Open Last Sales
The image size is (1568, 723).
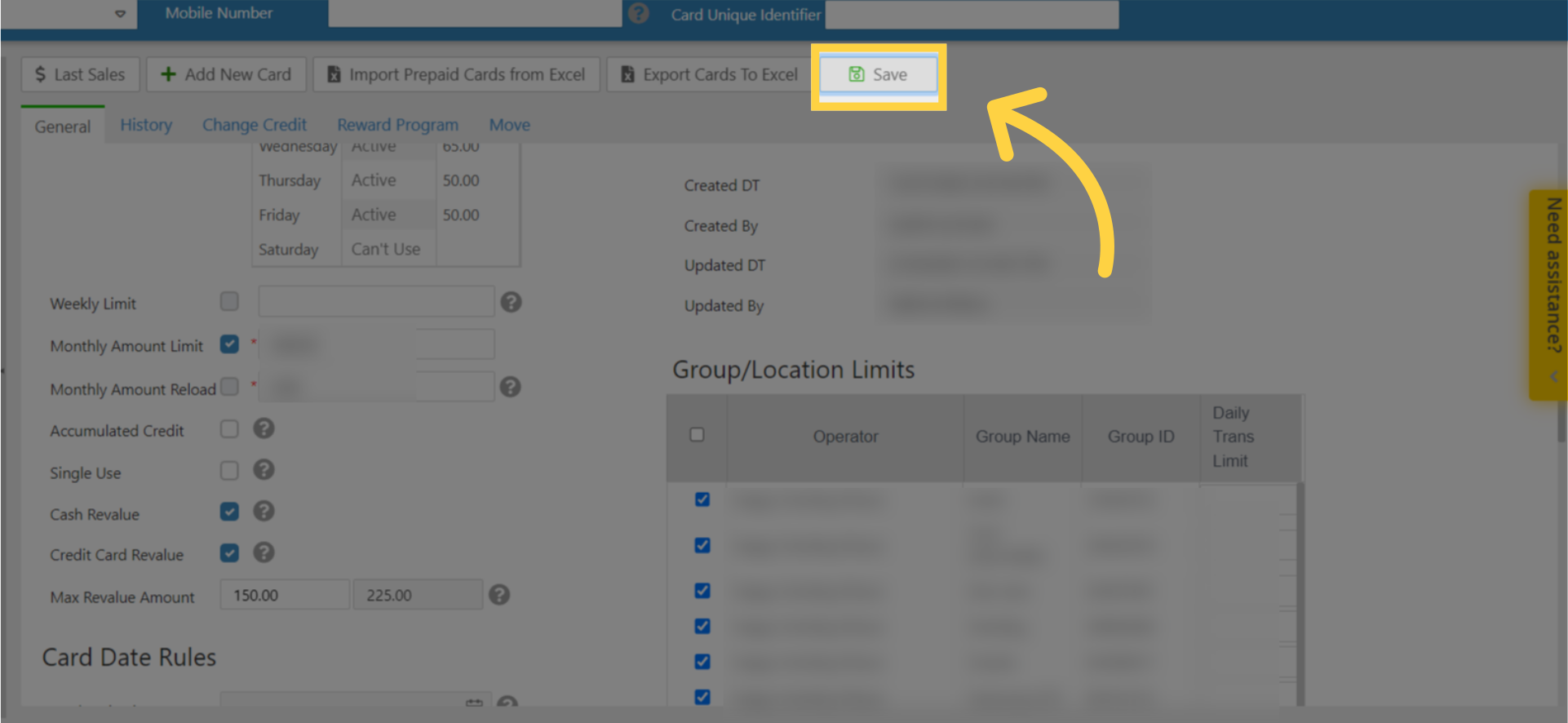click(x=80, y=74)
